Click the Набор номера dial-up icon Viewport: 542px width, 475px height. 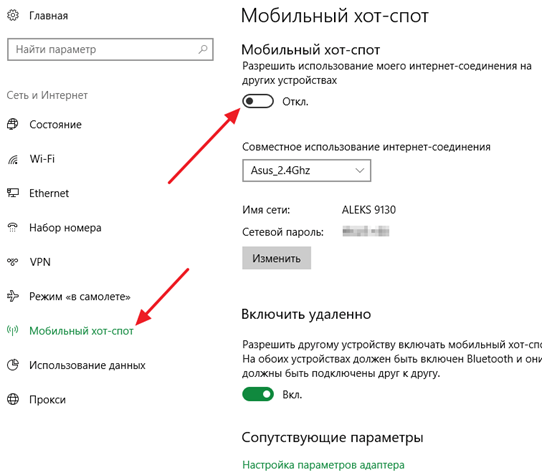[13, 227]
